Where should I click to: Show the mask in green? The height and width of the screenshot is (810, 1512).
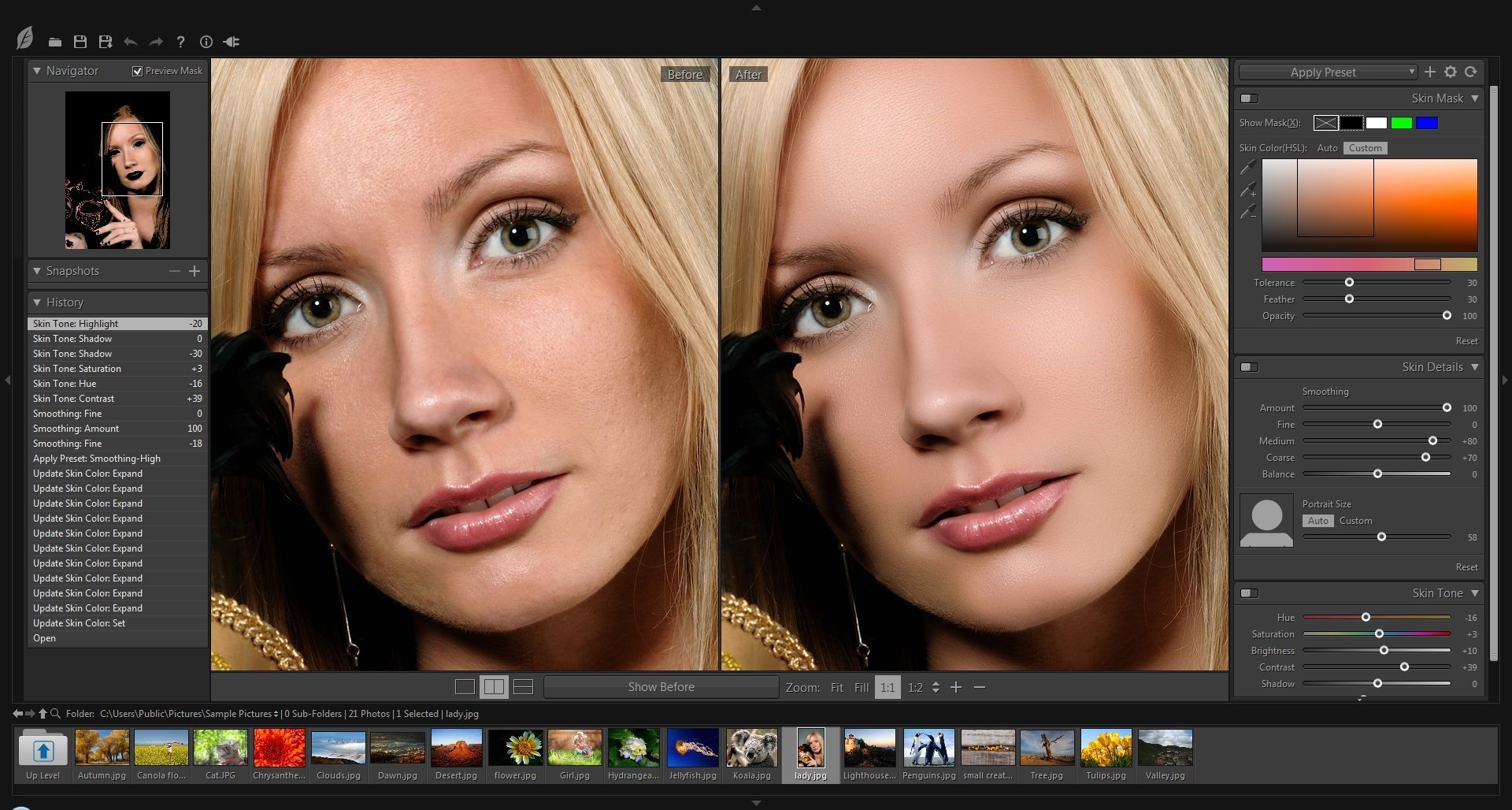[x=1403, y=123]
